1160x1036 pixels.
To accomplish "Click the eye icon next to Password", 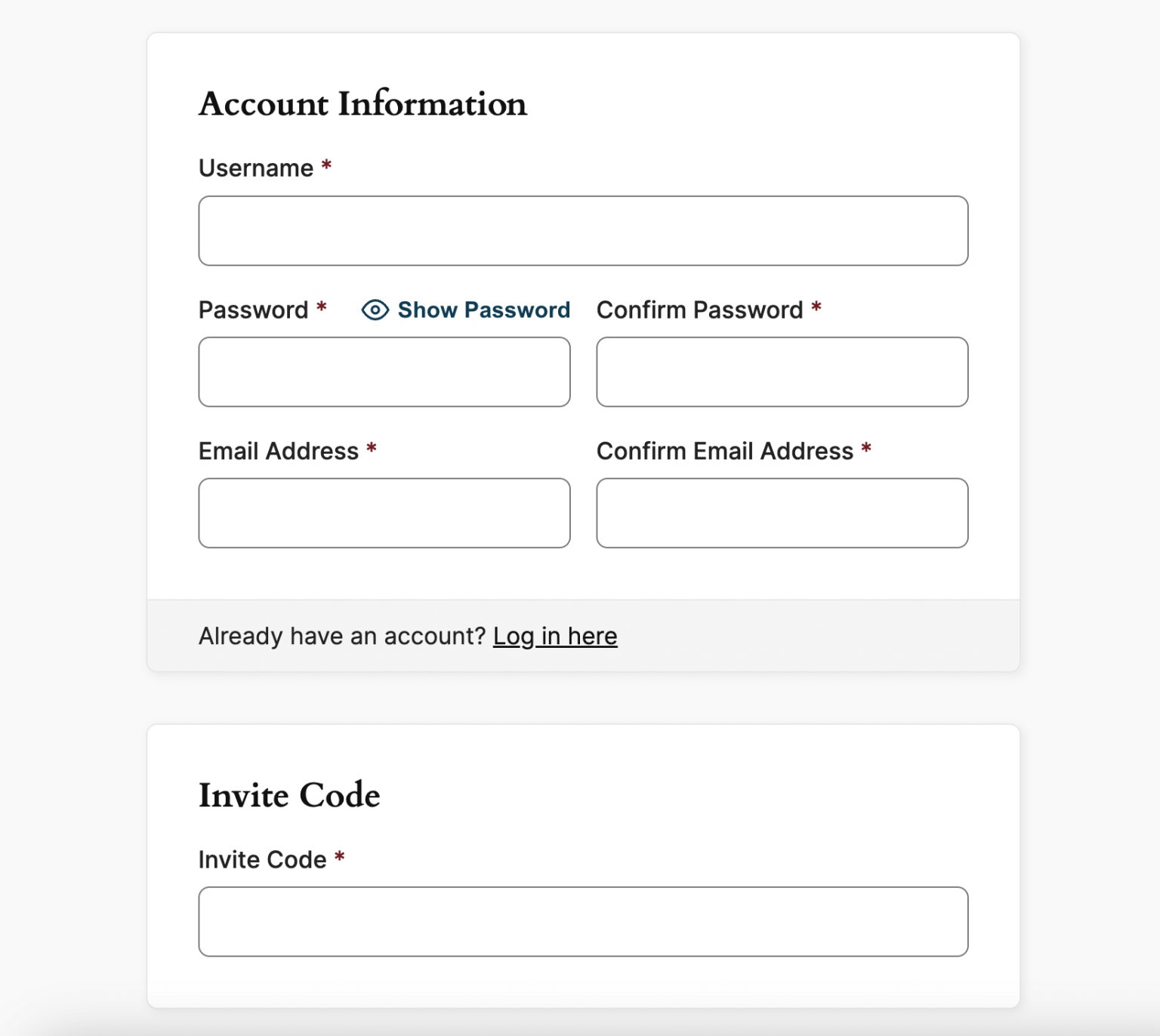I will (x=375, y=310).
